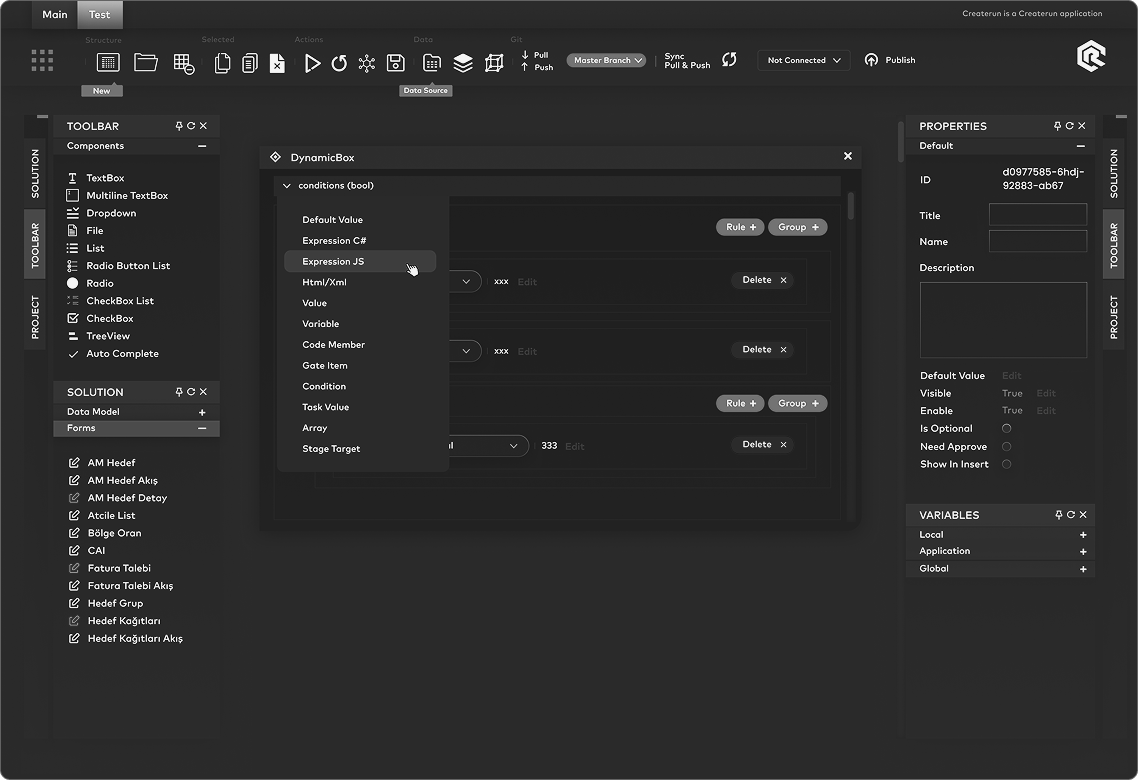The height and width of the screenshot is (780, 1138).
Task: Select Expression JS from the menu
Action: (x=333, y=262)
